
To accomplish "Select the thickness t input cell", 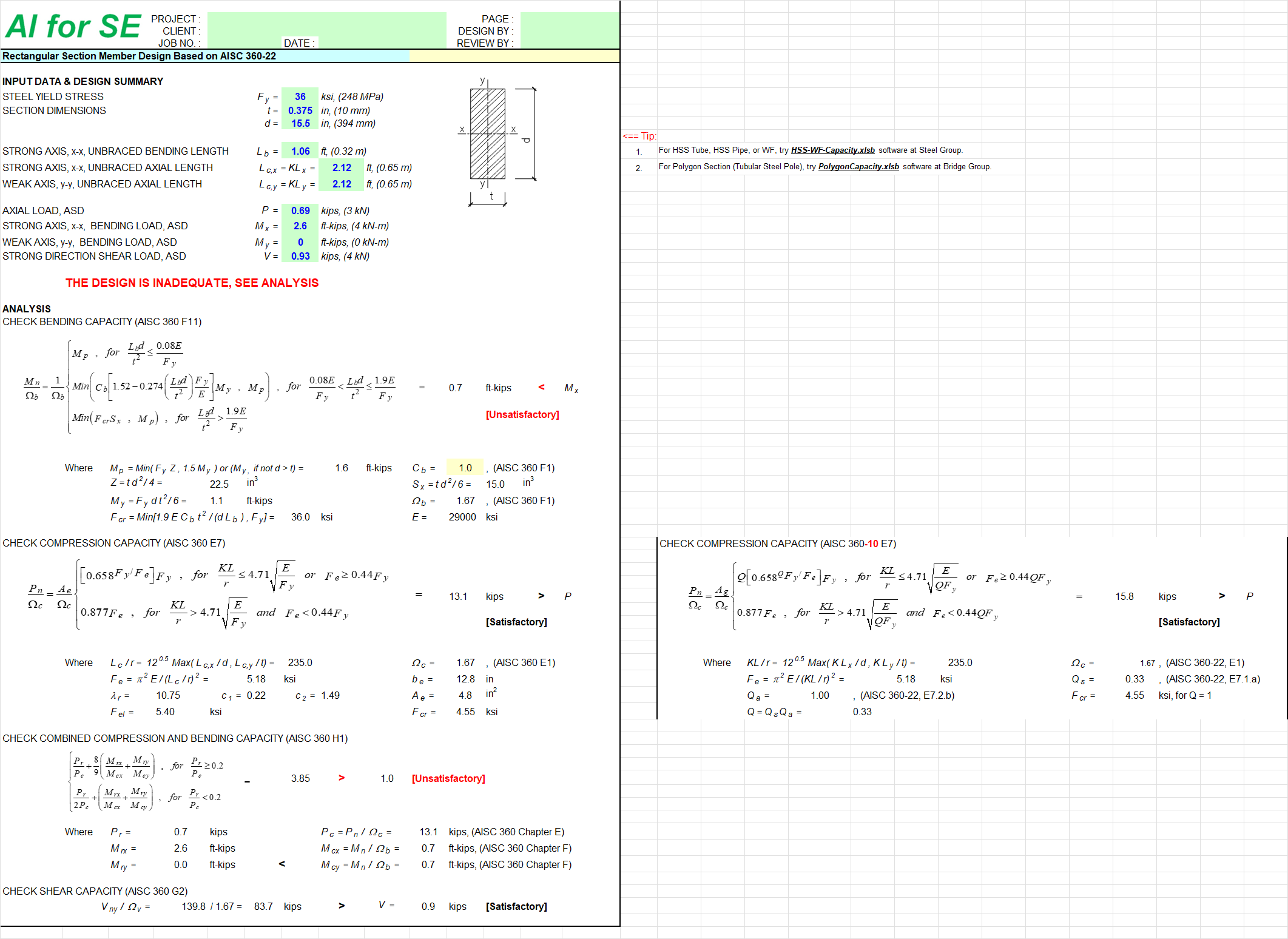I will [300, 110].
